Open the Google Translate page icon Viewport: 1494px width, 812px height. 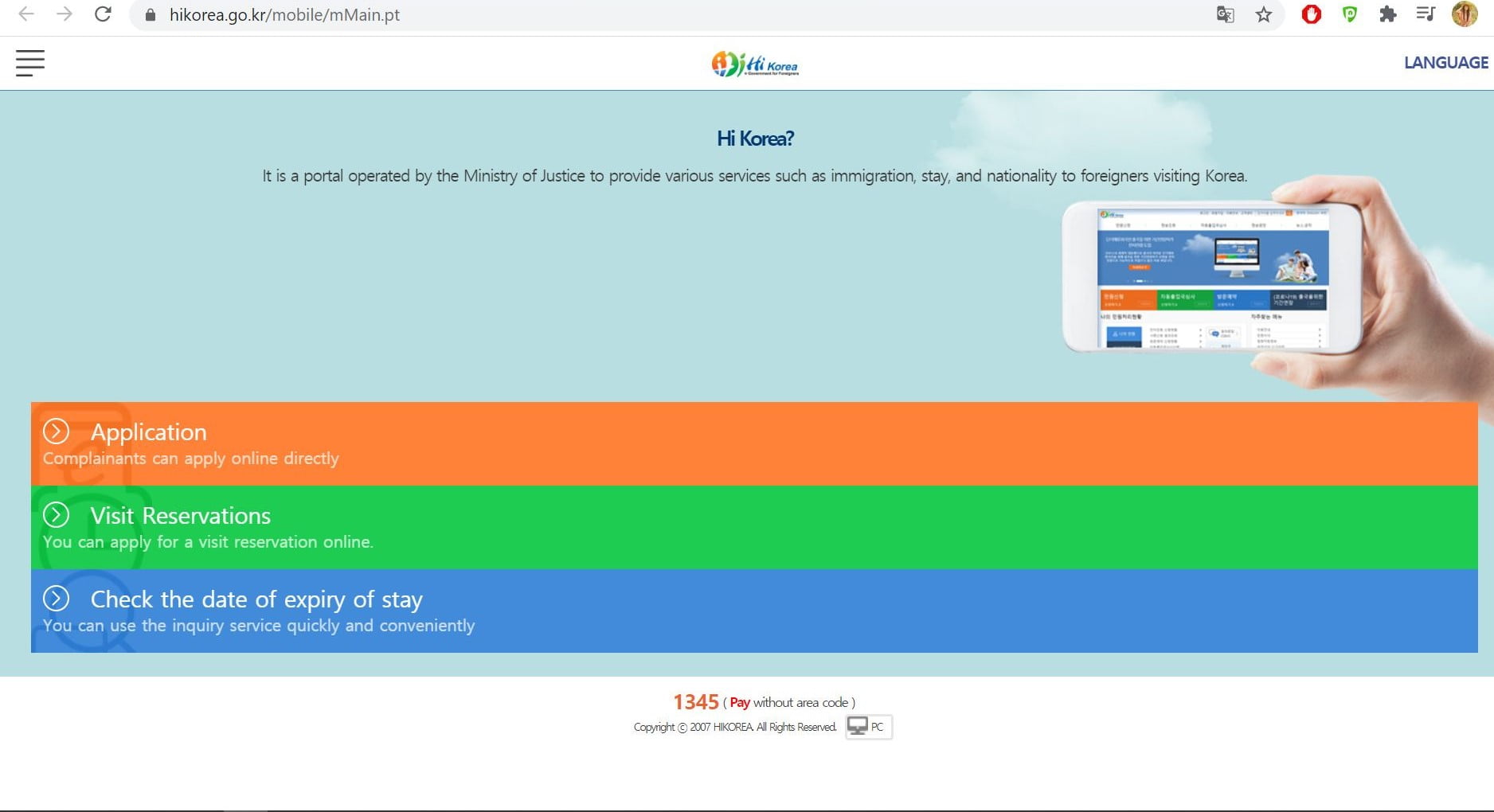point(1225,14)
